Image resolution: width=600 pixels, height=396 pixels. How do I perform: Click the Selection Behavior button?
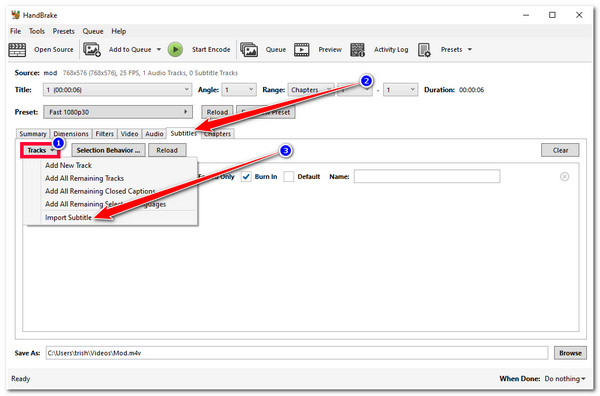tap(109, 150)
